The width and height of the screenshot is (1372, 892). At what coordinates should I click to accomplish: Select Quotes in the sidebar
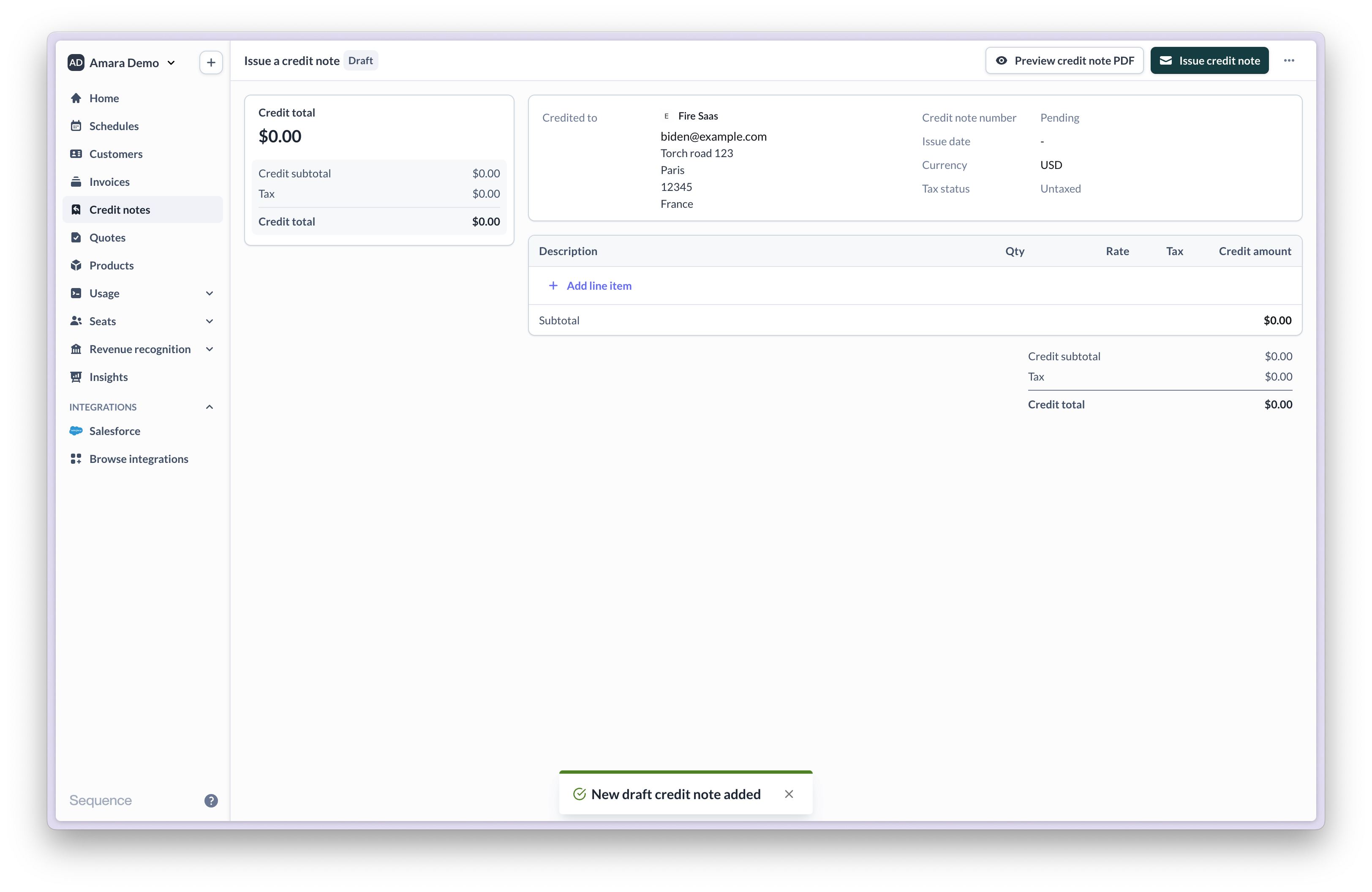[107, 237]
